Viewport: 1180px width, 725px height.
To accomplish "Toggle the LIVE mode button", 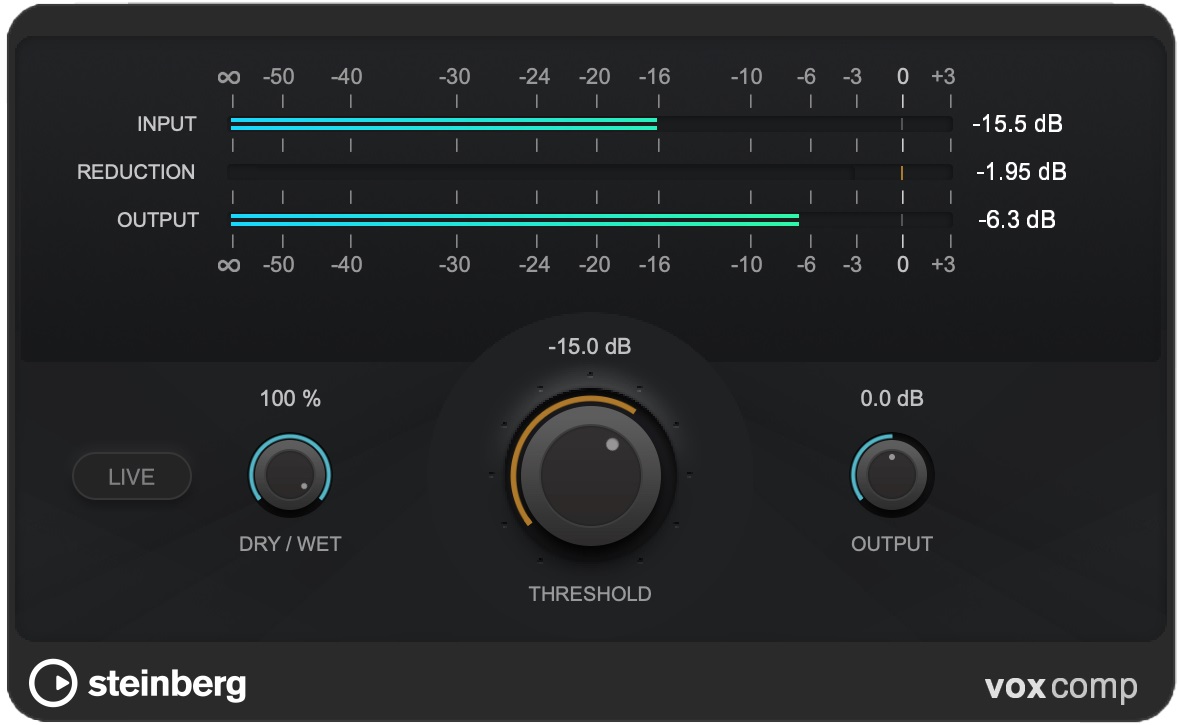I will pyautogui.click(x=131, y=477).
